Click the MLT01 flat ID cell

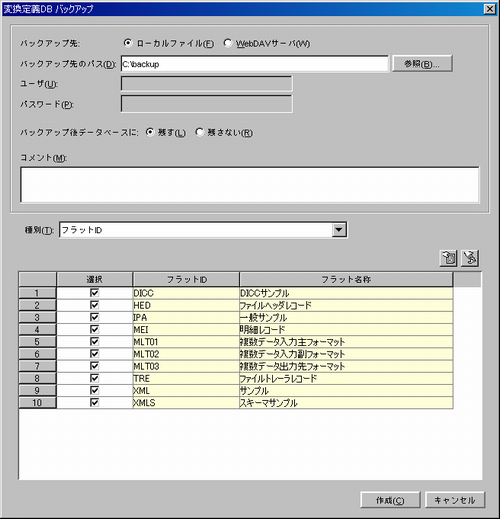coord(186,342)
